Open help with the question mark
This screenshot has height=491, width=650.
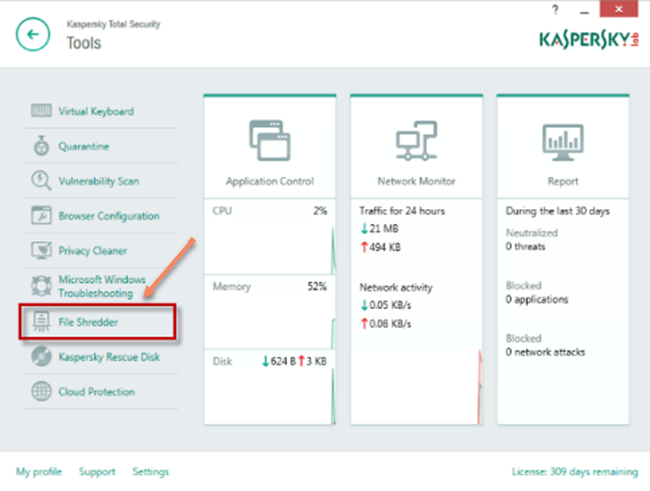(555, 10)
